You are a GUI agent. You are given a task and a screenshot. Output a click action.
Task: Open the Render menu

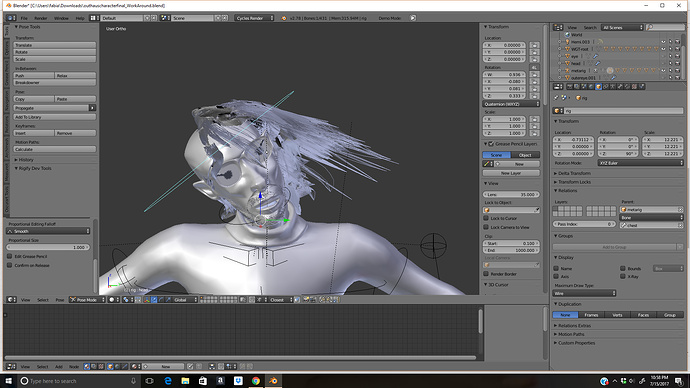(x=40, y=18)
